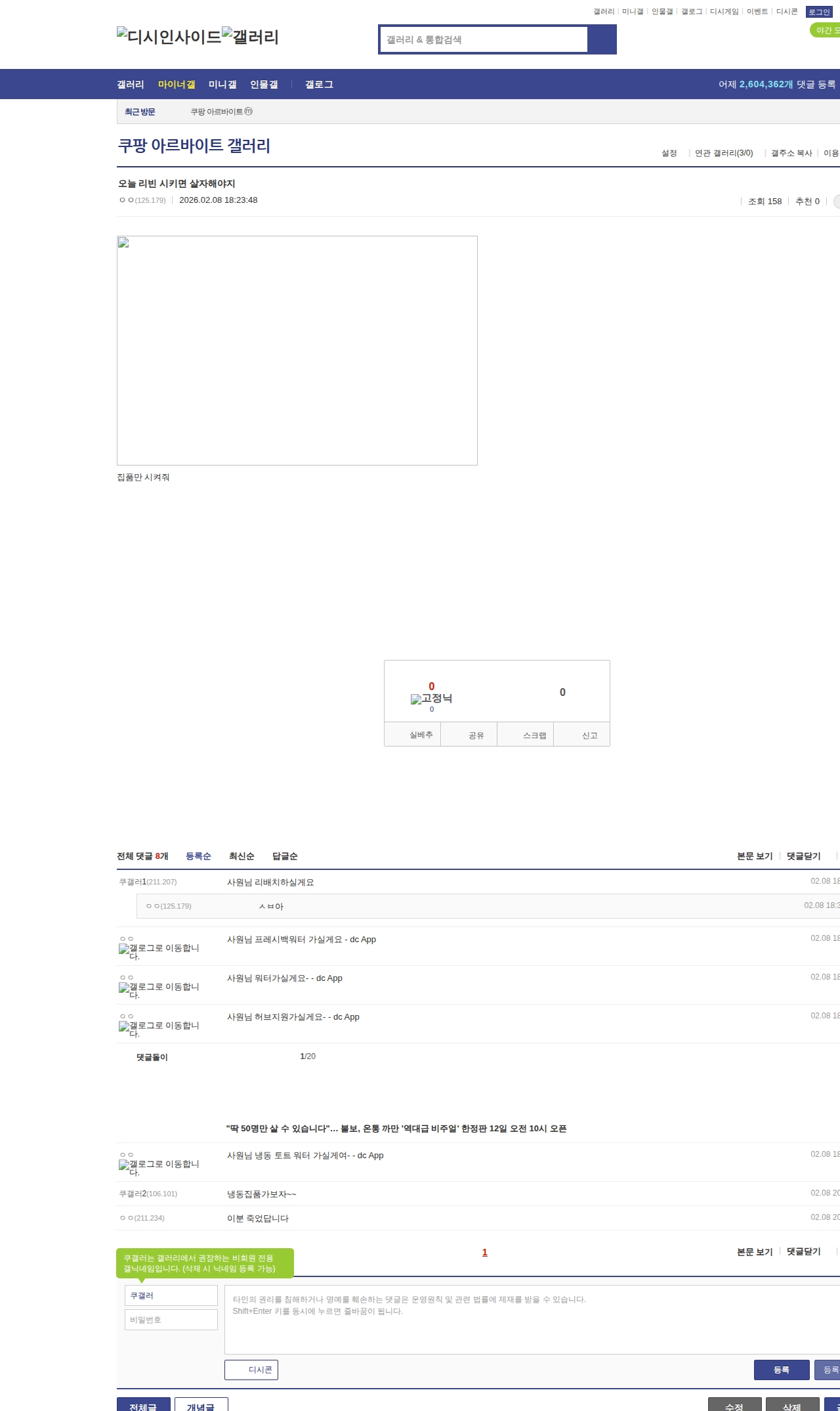
Task: Click the 비밀번호 password field
Action: click(171, 1320)
